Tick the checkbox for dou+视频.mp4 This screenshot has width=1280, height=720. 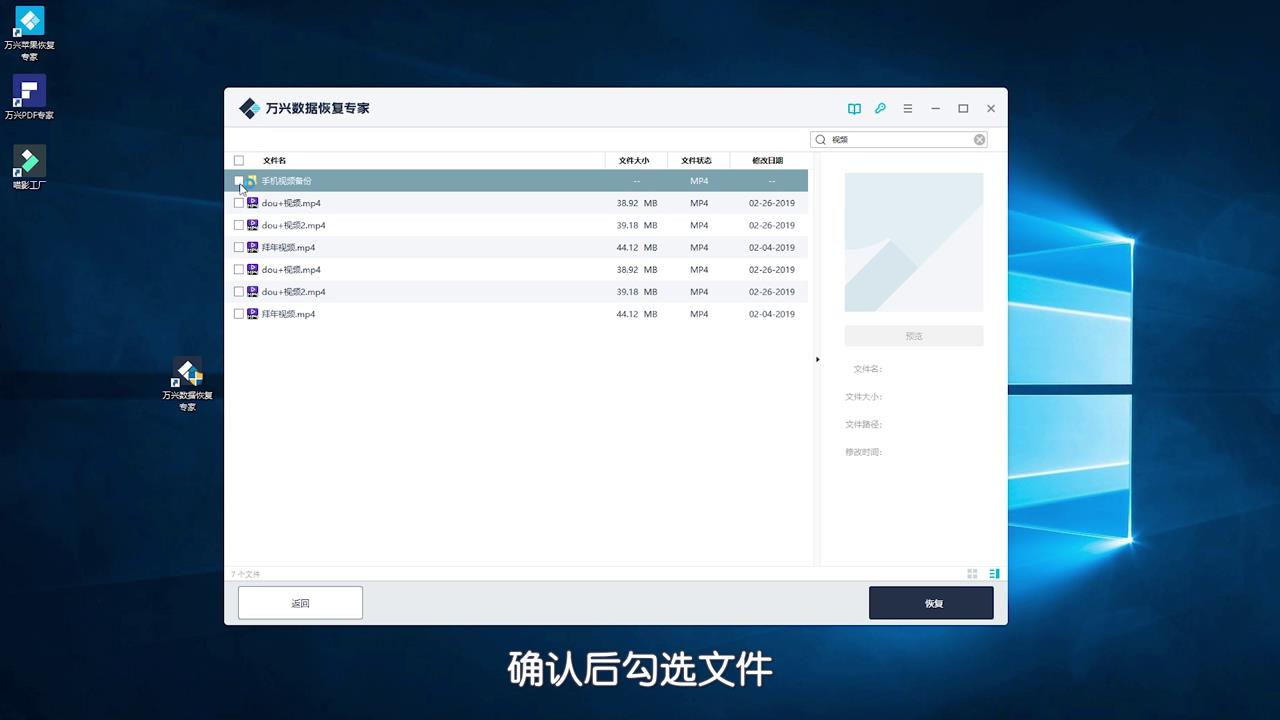(239, 203)
